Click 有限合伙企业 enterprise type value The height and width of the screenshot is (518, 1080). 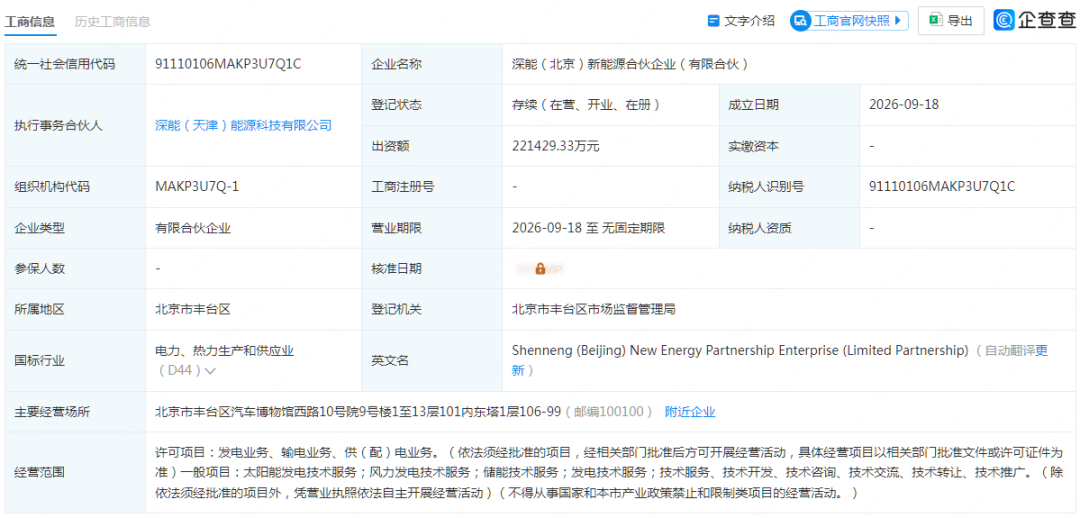pyautogui.click(x=194, y=228)
